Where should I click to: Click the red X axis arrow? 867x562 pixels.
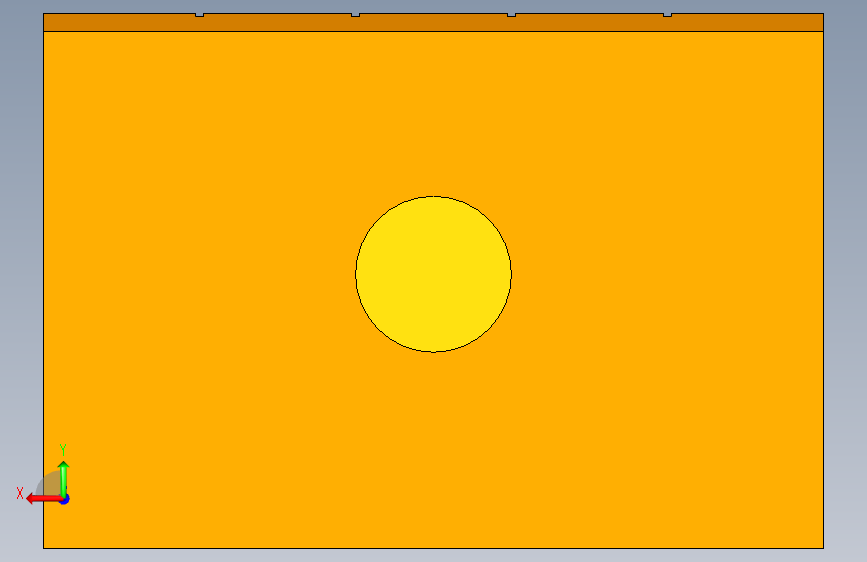[x=43, y=499]
